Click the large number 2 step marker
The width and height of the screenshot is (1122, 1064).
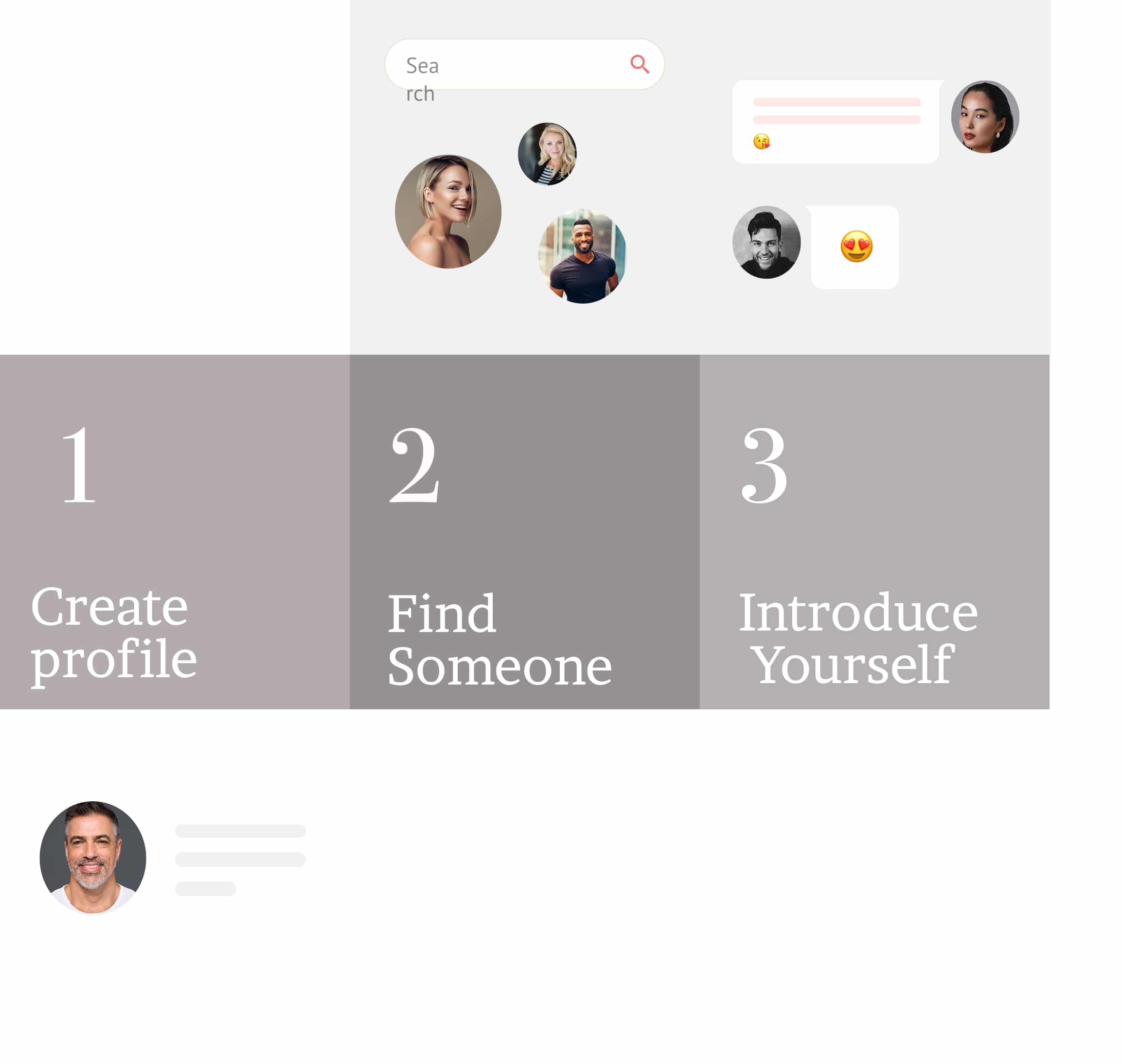tap(414, 465)
